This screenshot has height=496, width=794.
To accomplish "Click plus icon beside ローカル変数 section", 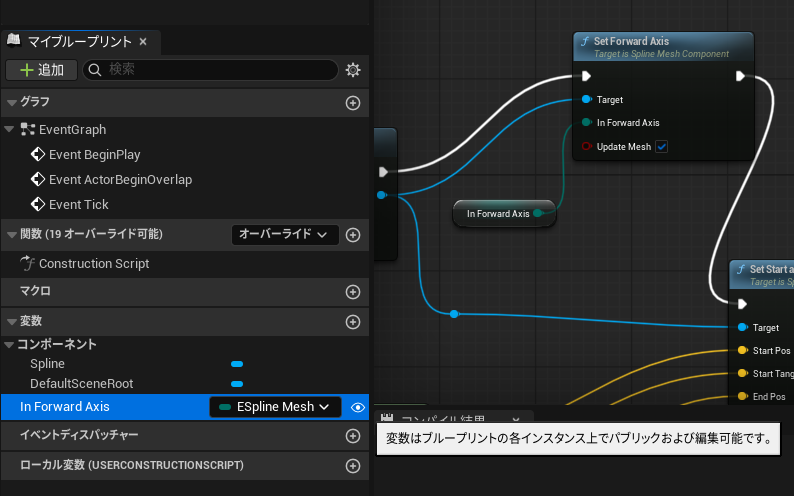I will (352, 466).
